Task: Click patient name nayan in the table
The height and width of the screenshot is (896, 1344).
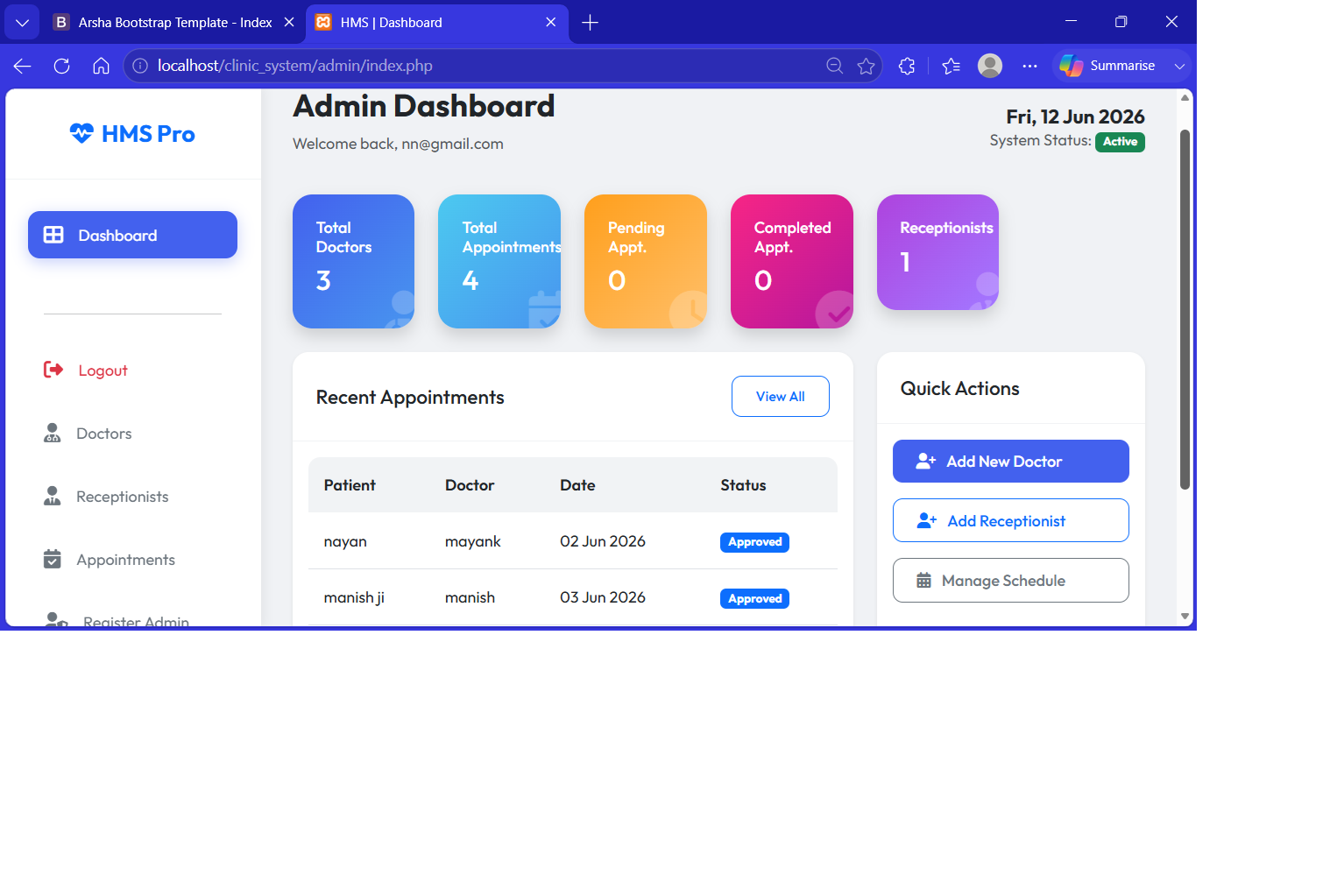Action: pos(345,541)
